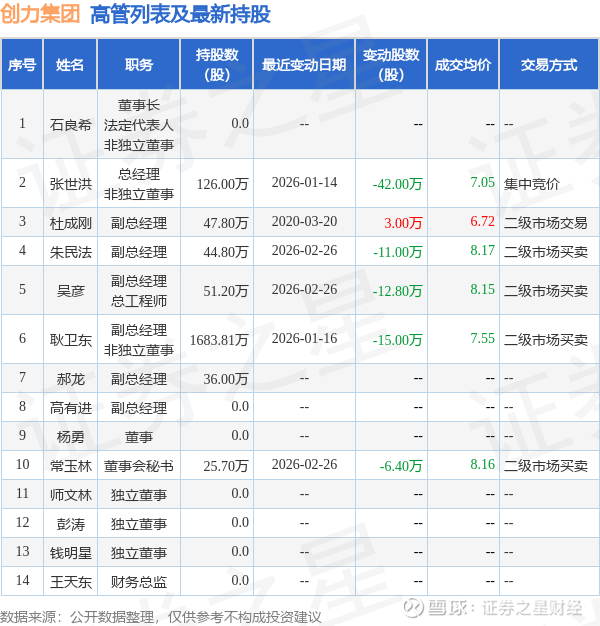The width and height of the screenshot is (600, 626).
Task: Click the 财务总监 position cell
Action: [139, 582]
